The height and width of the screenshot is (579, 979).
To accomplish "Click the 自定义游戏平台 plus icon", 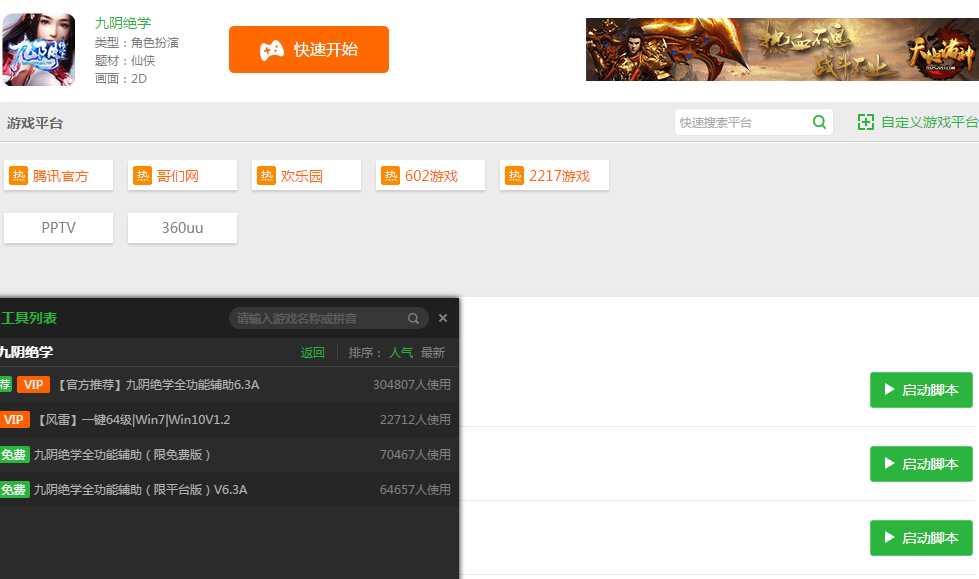I will click(866, 122).
